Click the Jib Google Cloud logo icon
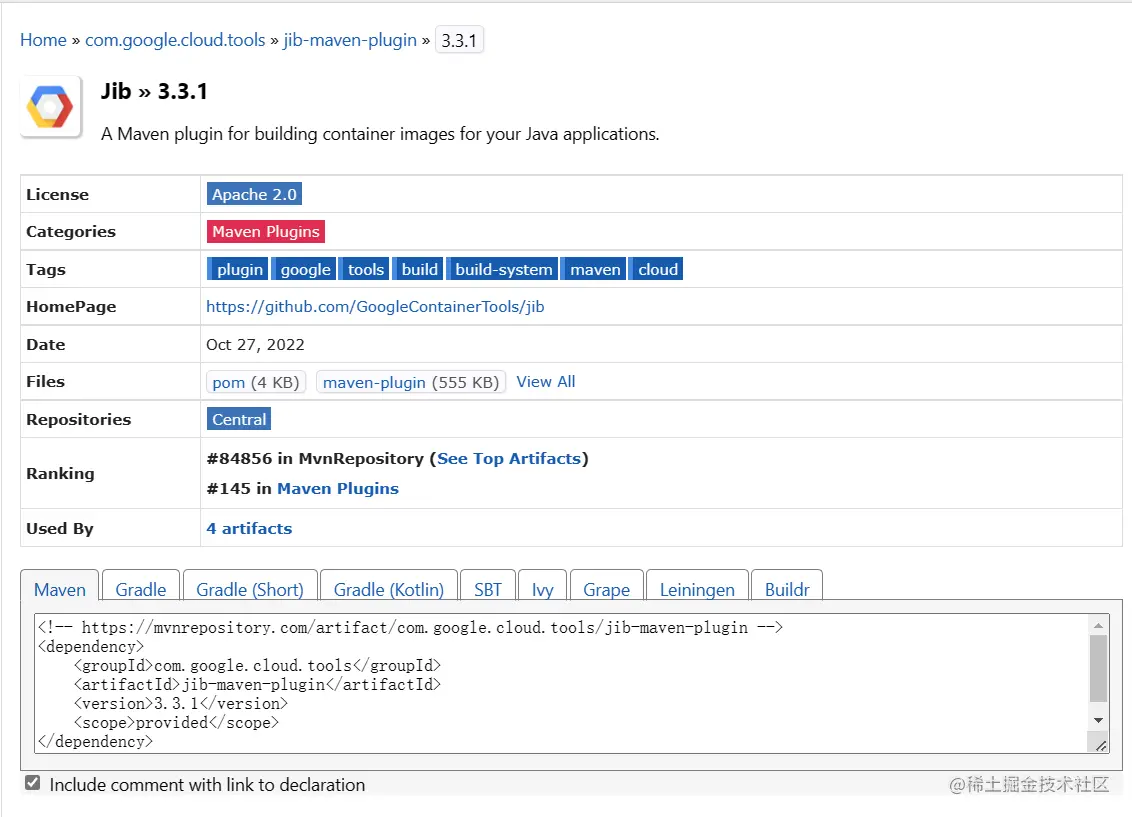 coord(51,107)
